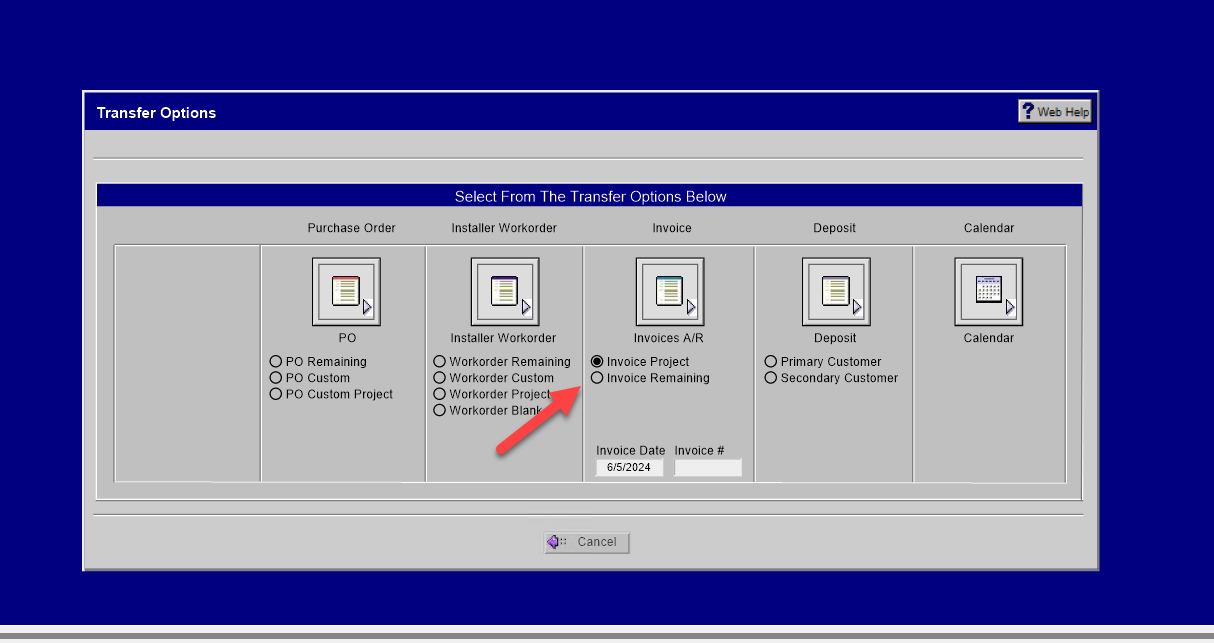
Task: Open the PO transfer icon
Action: coord(346,292)
